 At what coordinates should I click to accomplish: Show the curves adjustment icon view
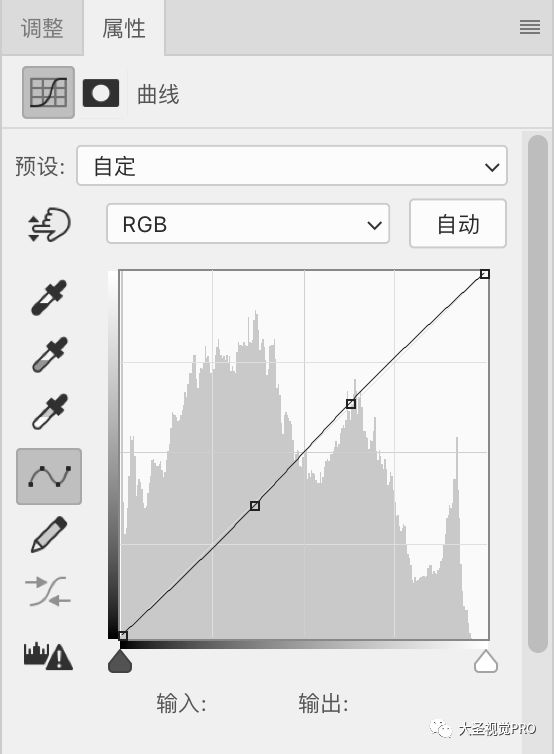(48, 92)
